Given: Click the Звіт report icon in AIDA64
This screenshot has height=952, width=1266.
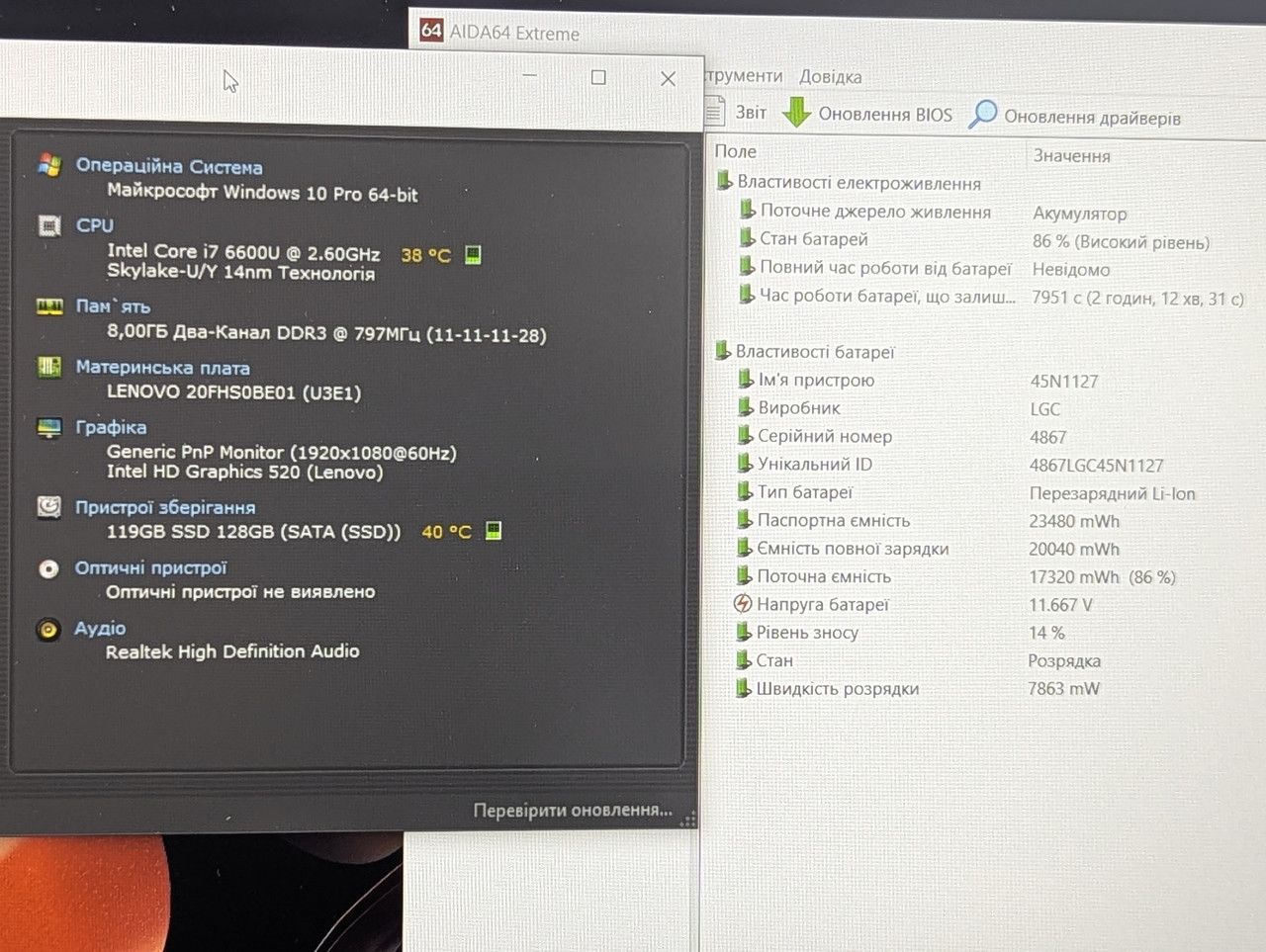Looking at the screenshot, I should click(x=716, y=111).
